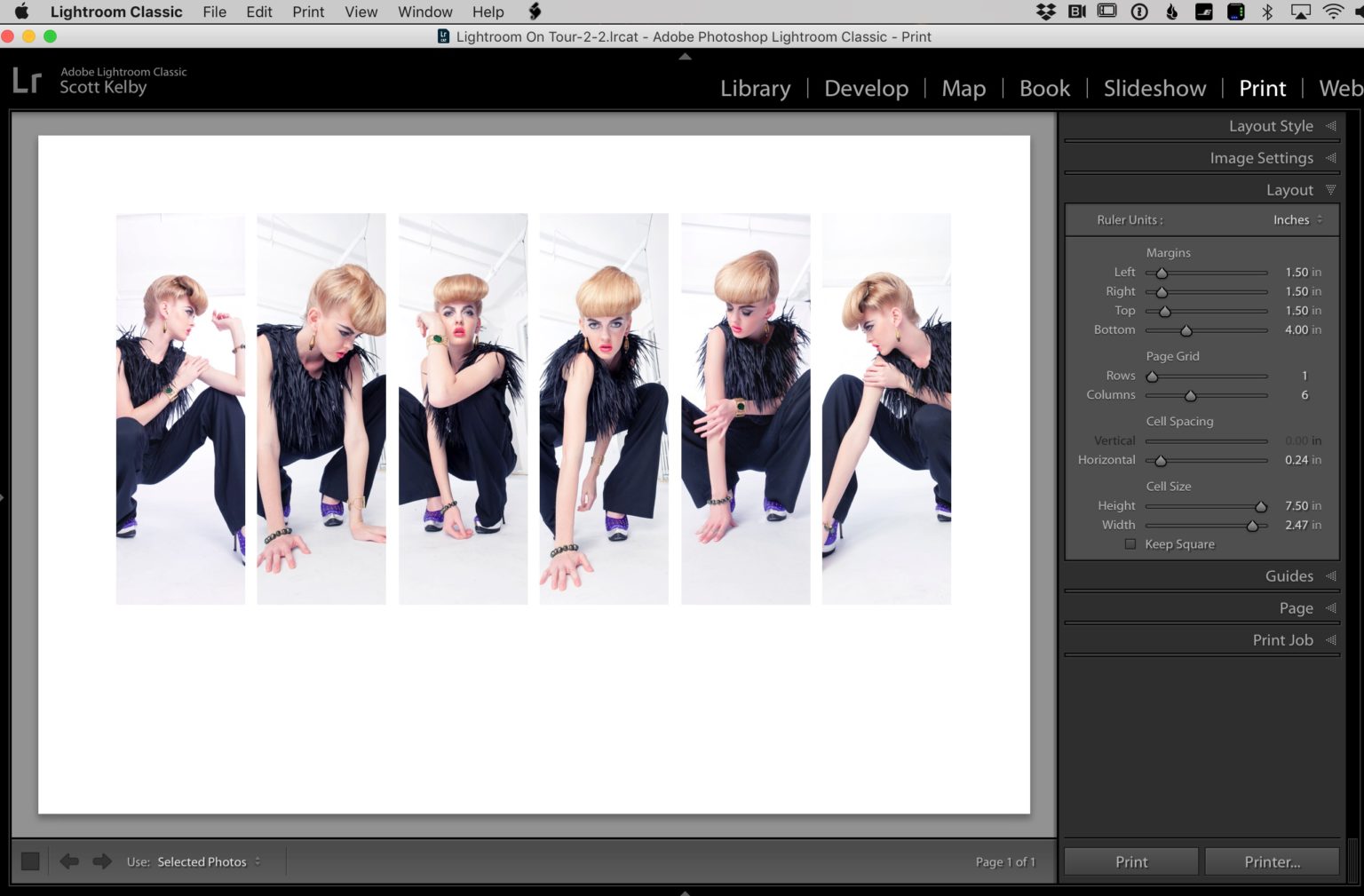1364x896 pixels.
Task: Show left panels via the edge arrow
Action: (4, 497)
